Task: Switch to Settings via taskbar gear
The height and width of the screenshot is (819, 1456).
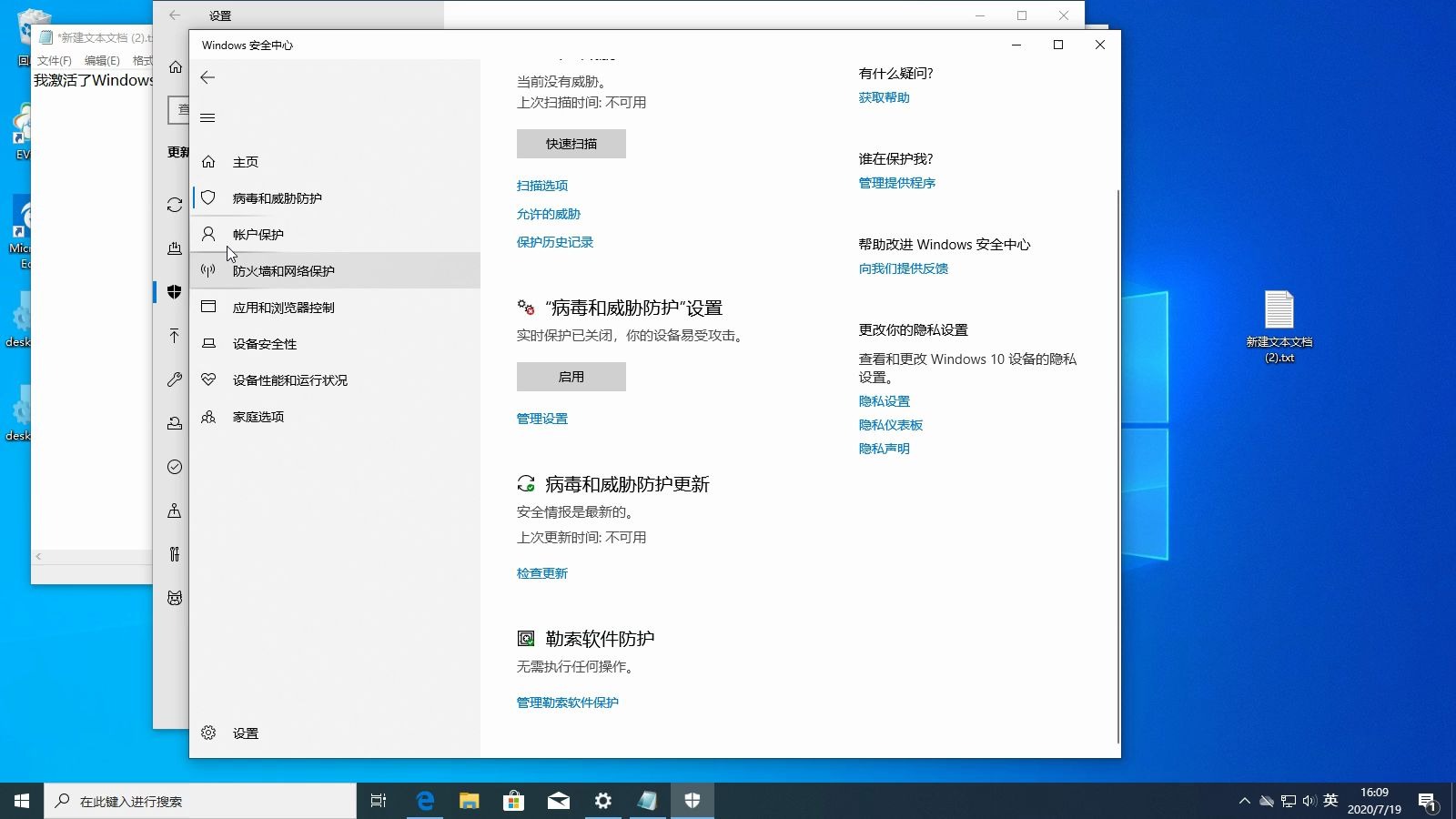Action: point(602,801)
